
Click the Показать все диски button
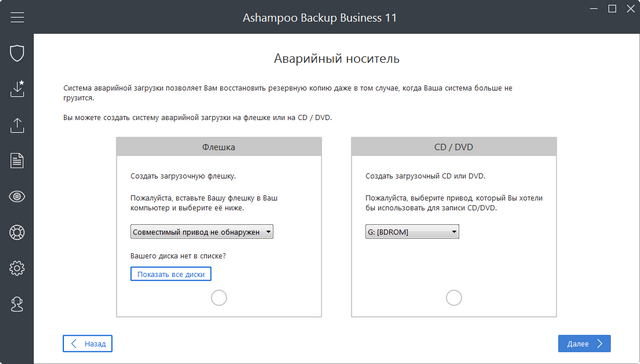pos(171,274)
